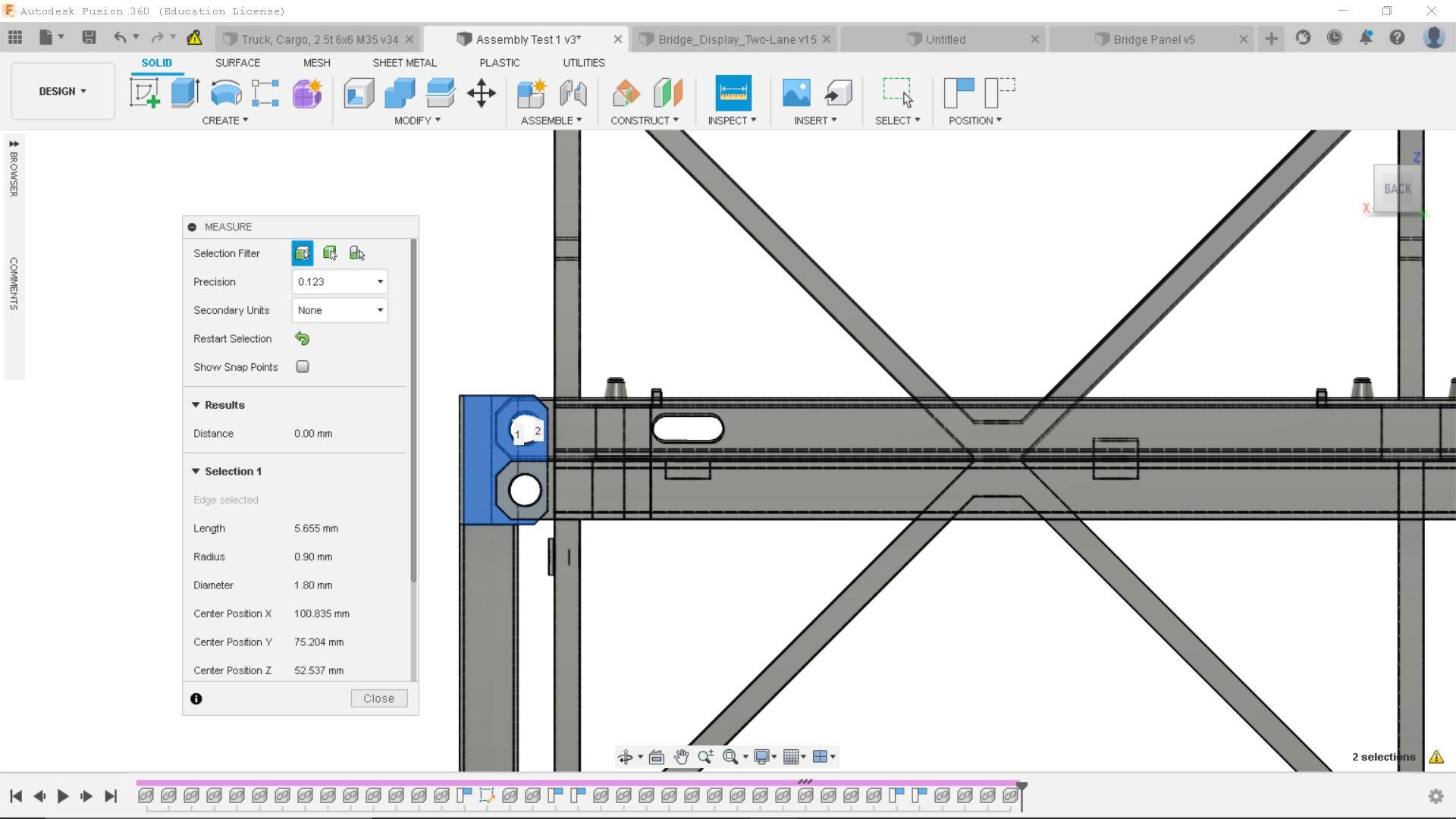Click Close button in Measure dialog

pos(379,698)
